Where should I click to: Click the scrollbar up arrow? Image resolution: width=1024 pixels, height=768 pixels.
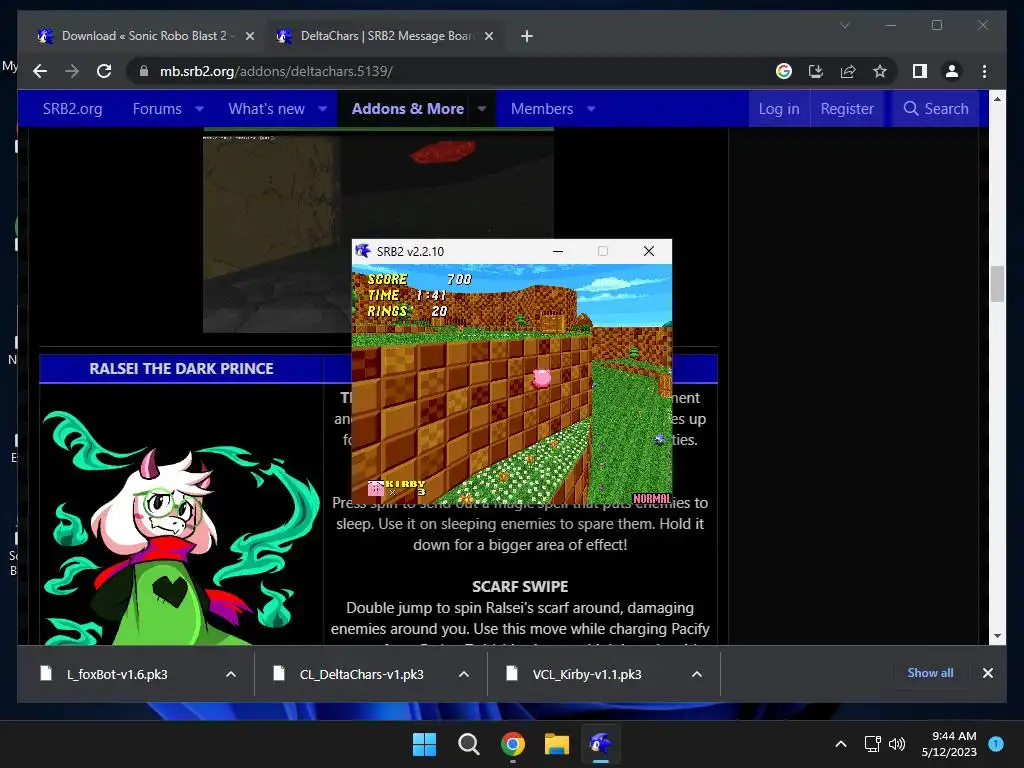pos(997,99)
